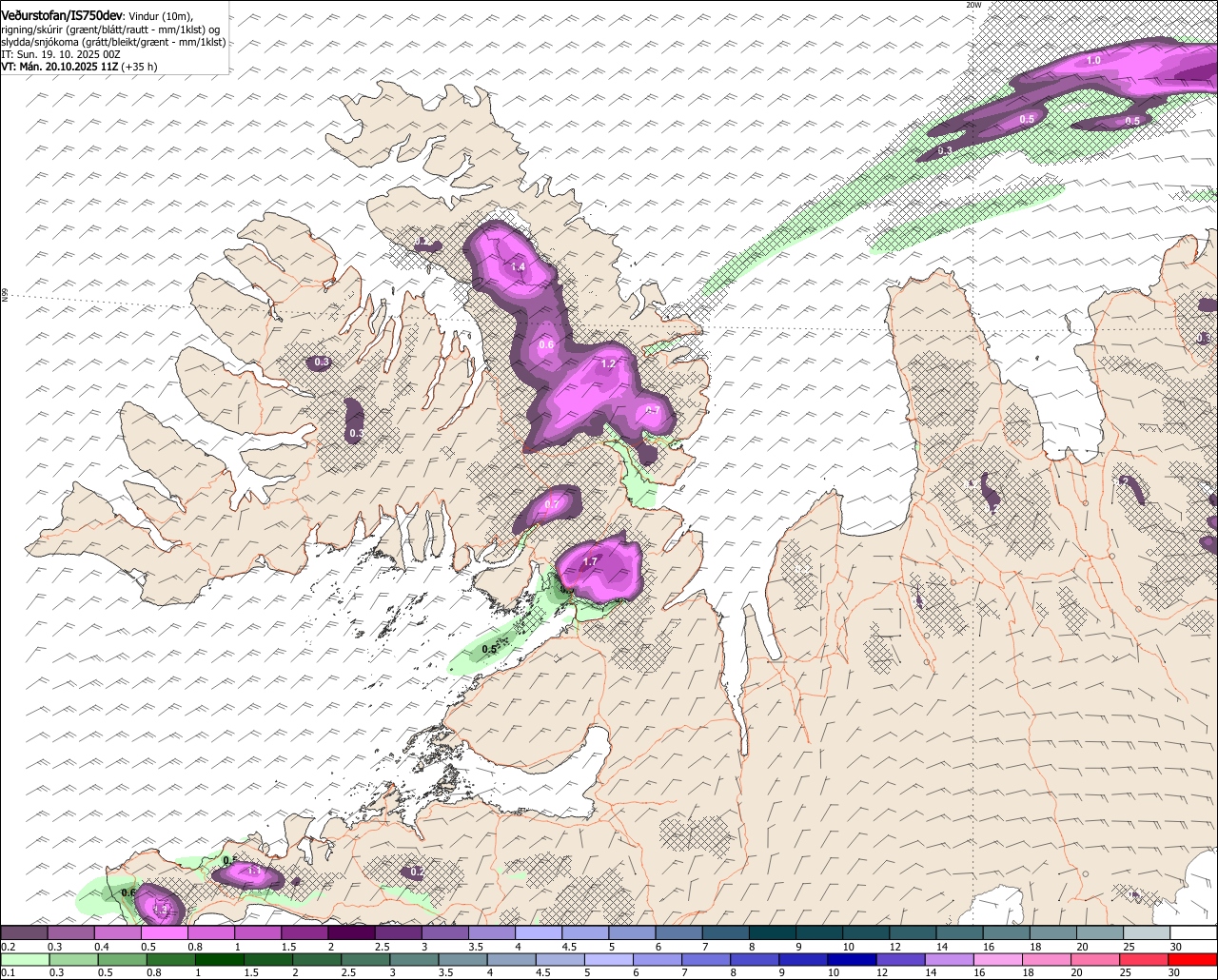Click the pale green 0.1–0.3 swatch, lower legend
Image resolution: width=1218 pixels, height=980 pixels.
coord(25,958)
